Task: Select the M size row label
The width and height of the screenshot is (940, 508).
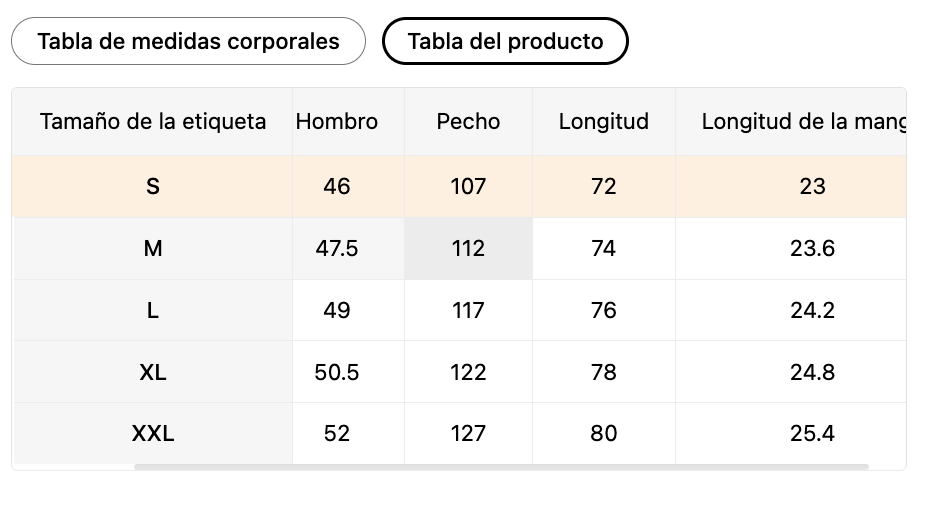Action: [153, 248]
